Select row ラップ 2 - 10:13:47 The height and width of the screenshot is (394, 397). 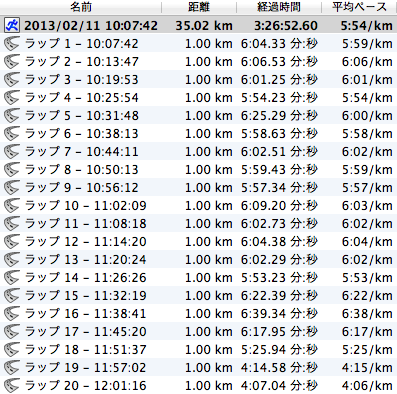pos(198,61)
